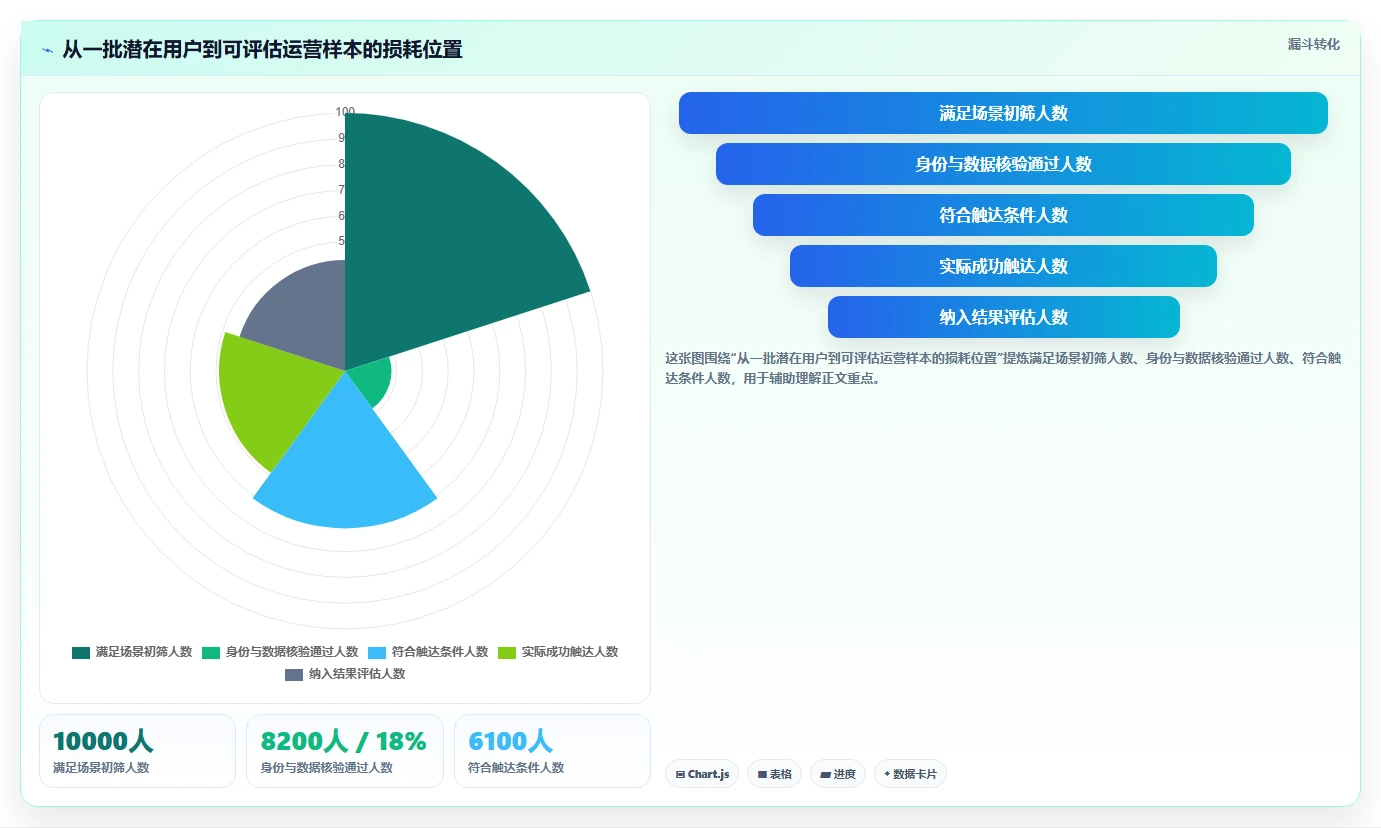Click the lightning icon beside the page title
The height and width of the screenshot is (828, 1381).
point(48,50)
